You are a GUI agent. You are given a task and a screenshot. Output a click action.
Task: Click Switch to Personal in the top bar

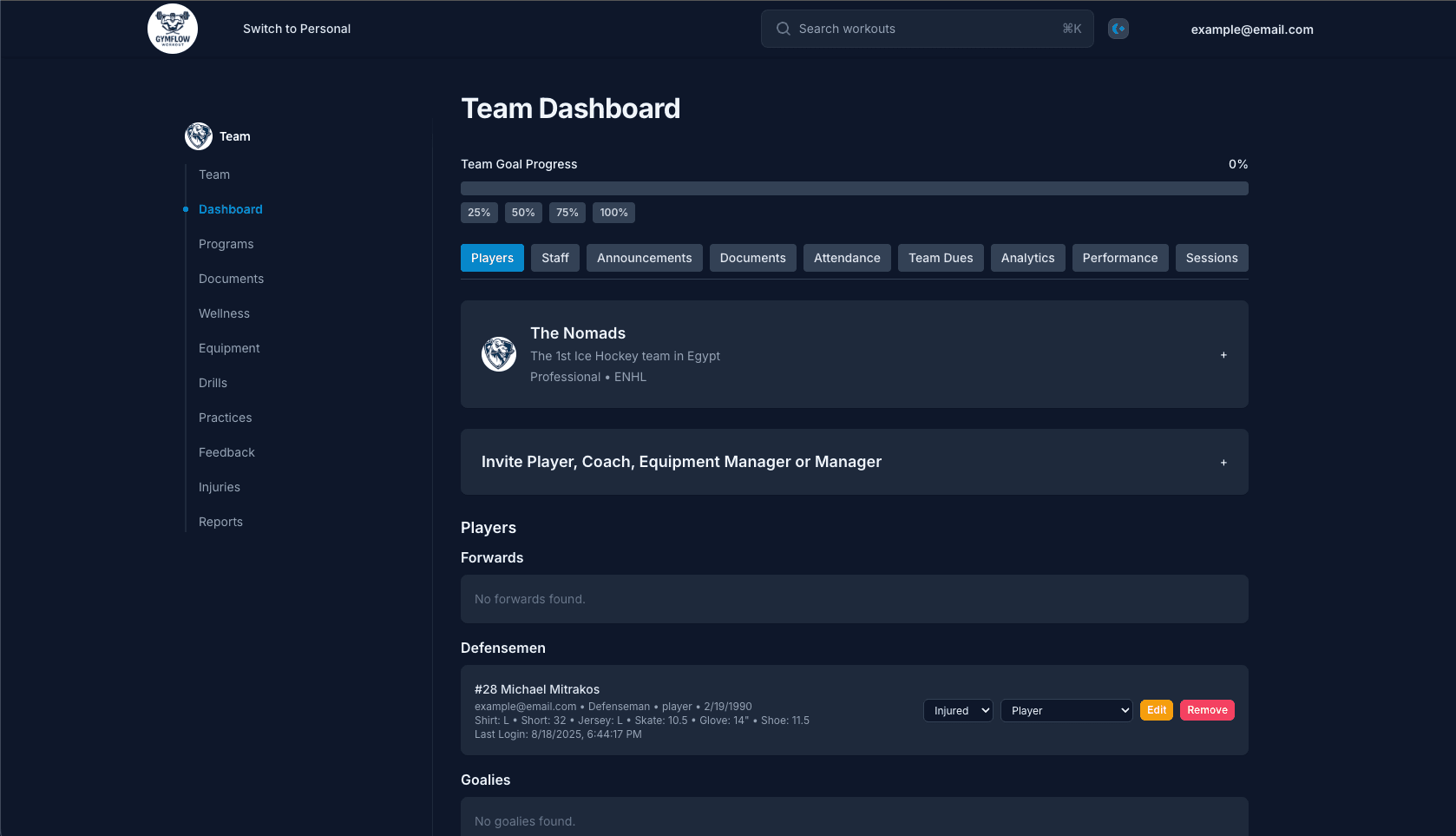(x=296, y=28)
